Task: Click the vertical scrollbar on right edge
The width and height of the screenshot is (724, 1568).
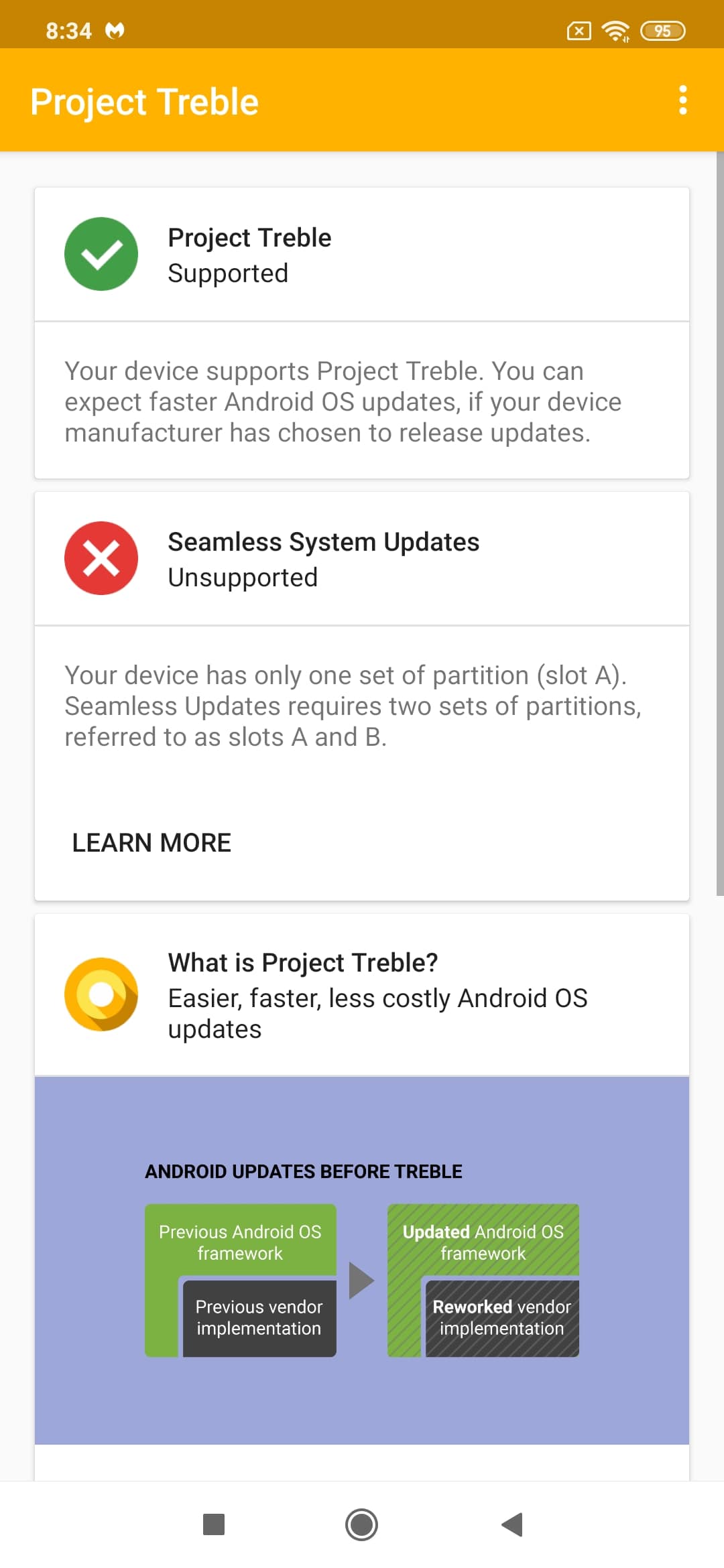Action: coord(720,523)
